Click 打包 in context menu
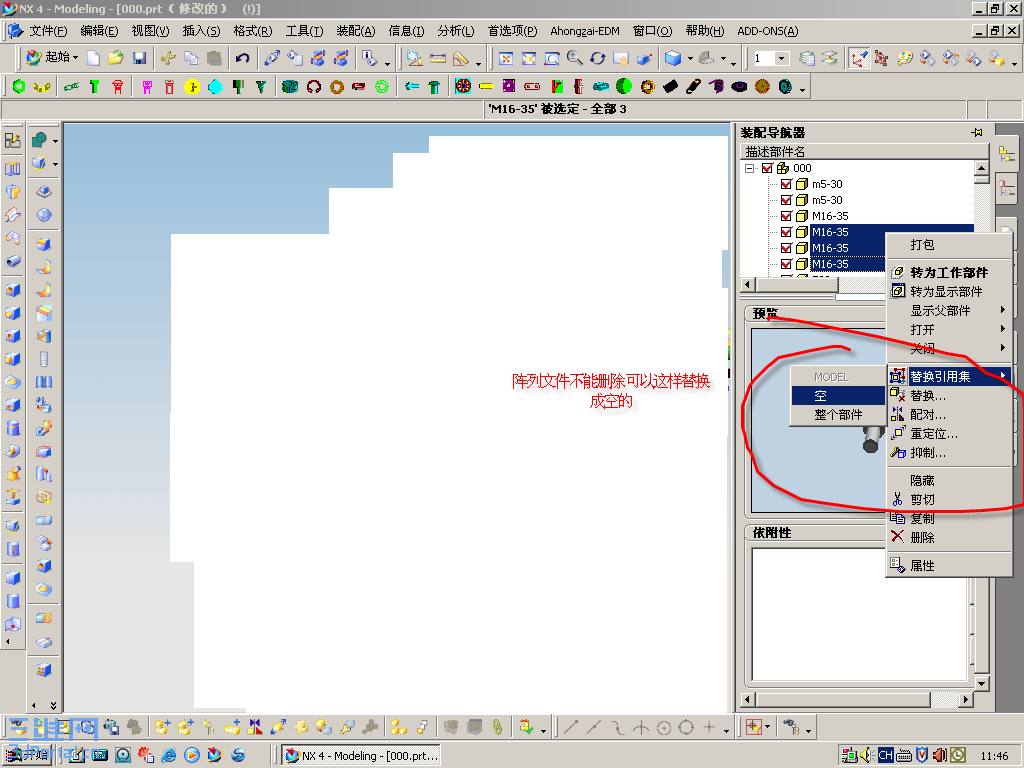The image size is (1024, 768). tap(949, 244)
